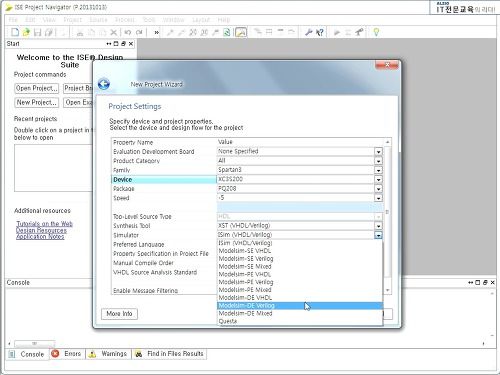Open the Family dropdown arrow
The image size is (500, 375).
378,170
